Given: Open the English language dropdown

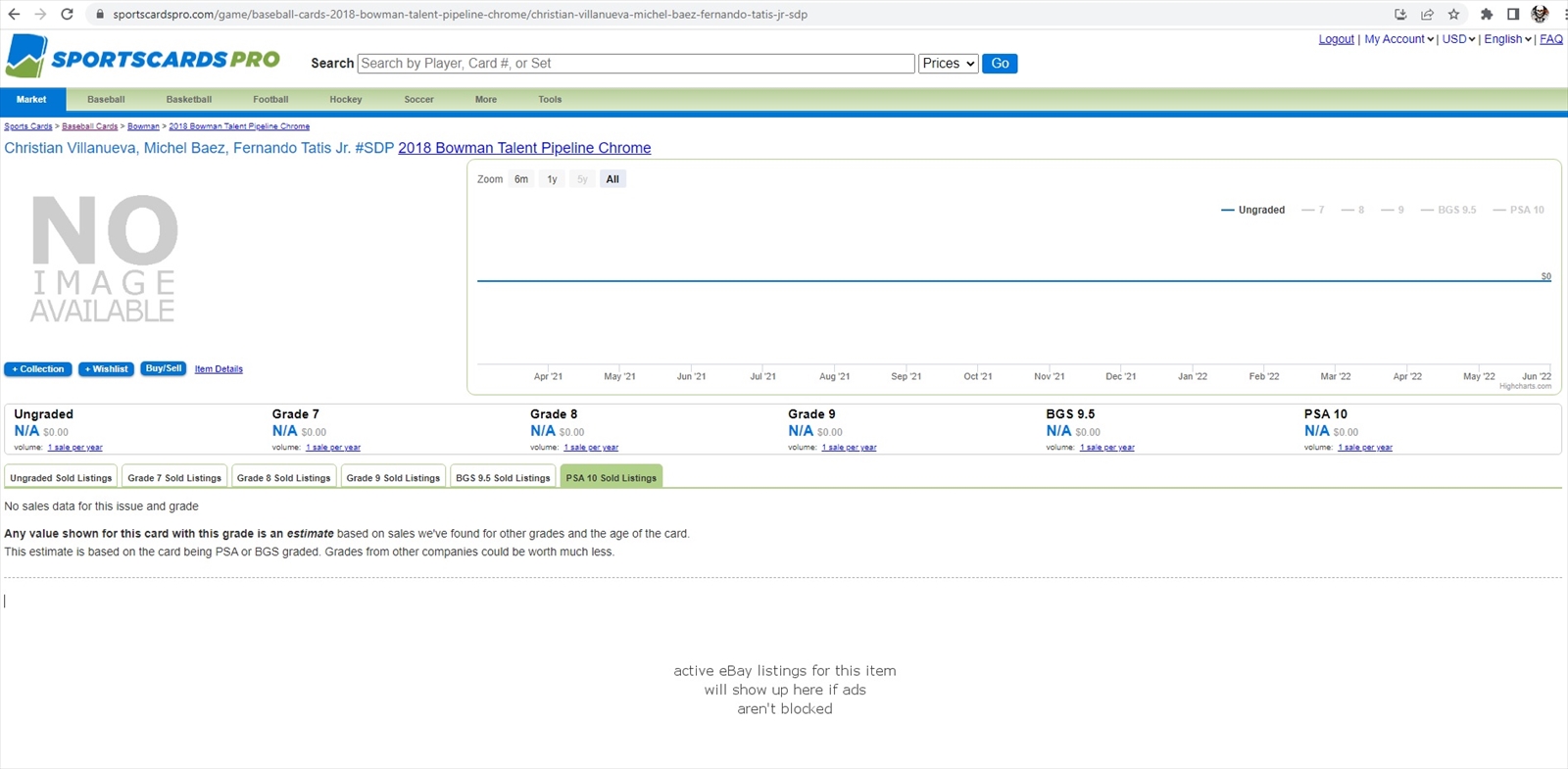Looking at the screenshot, I should (x=1507, y=39).
